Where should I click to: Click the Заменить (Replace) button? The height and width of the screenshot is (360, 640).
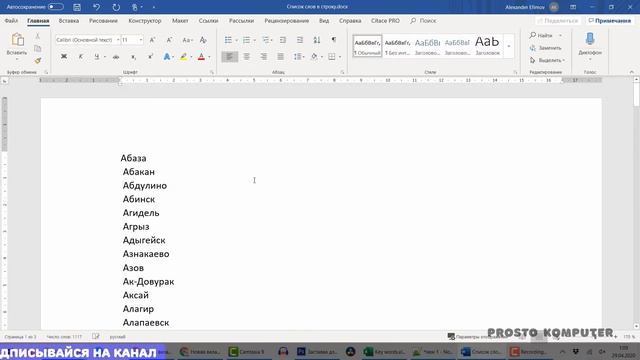pos(545,48)
